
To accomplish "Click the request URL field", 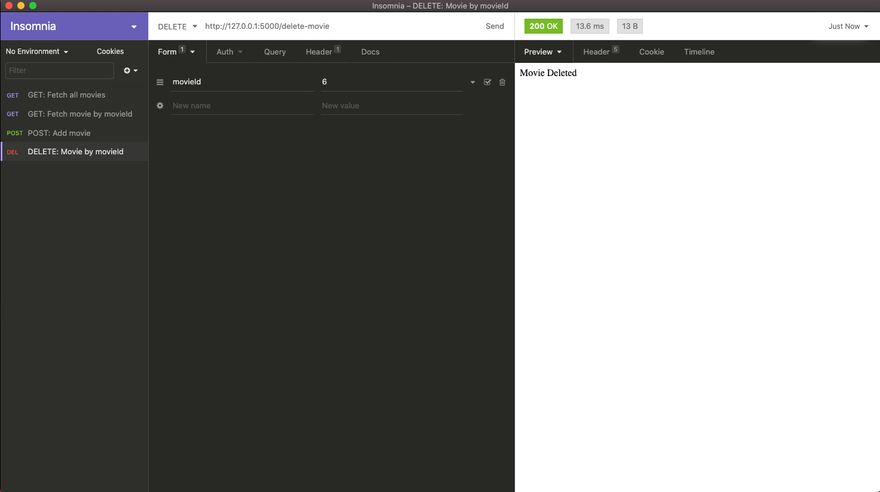I will (x=340, y=26).
